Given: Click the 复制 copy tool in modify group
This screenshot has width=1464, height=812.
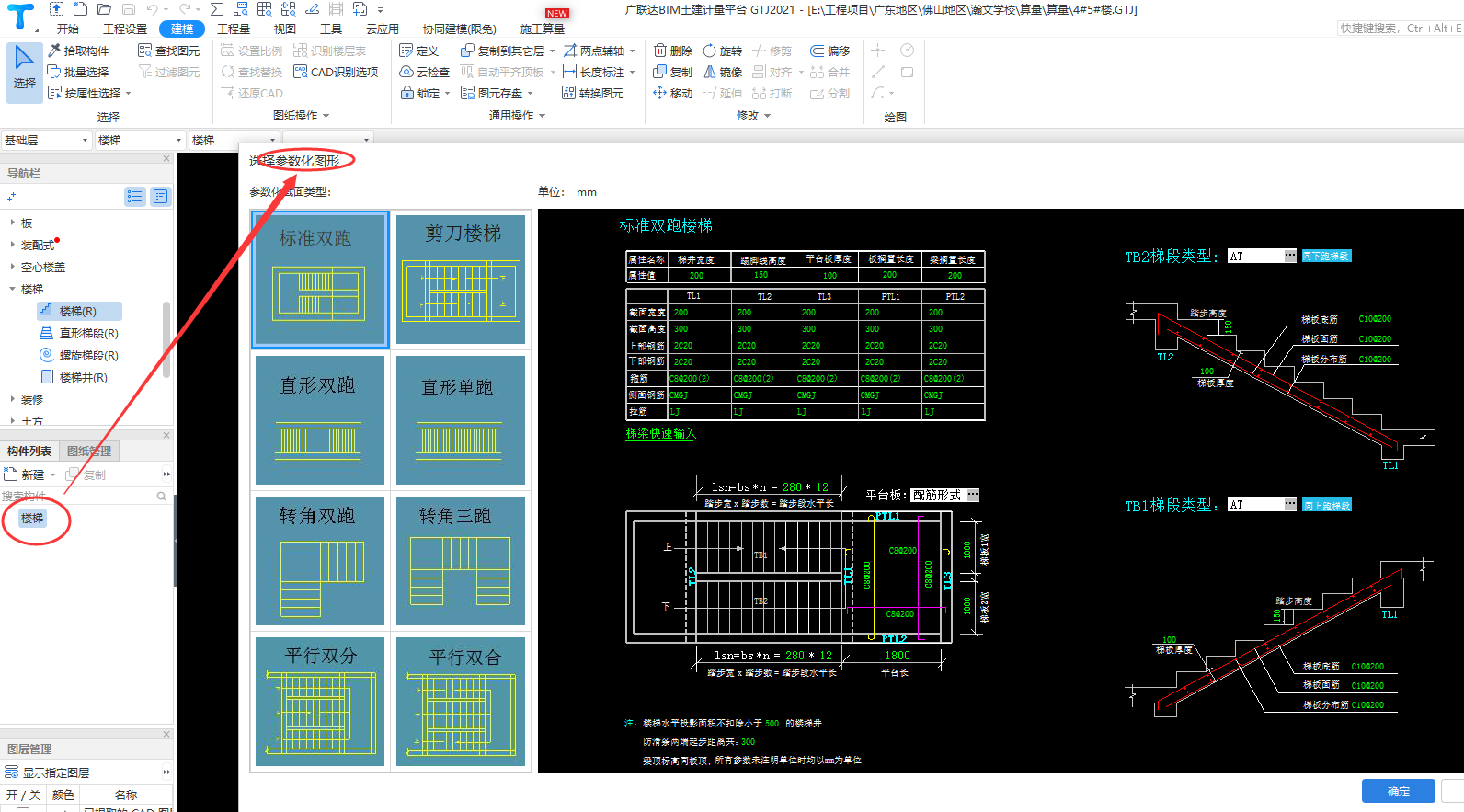Looking at the screenshot, I should (673, 72).
